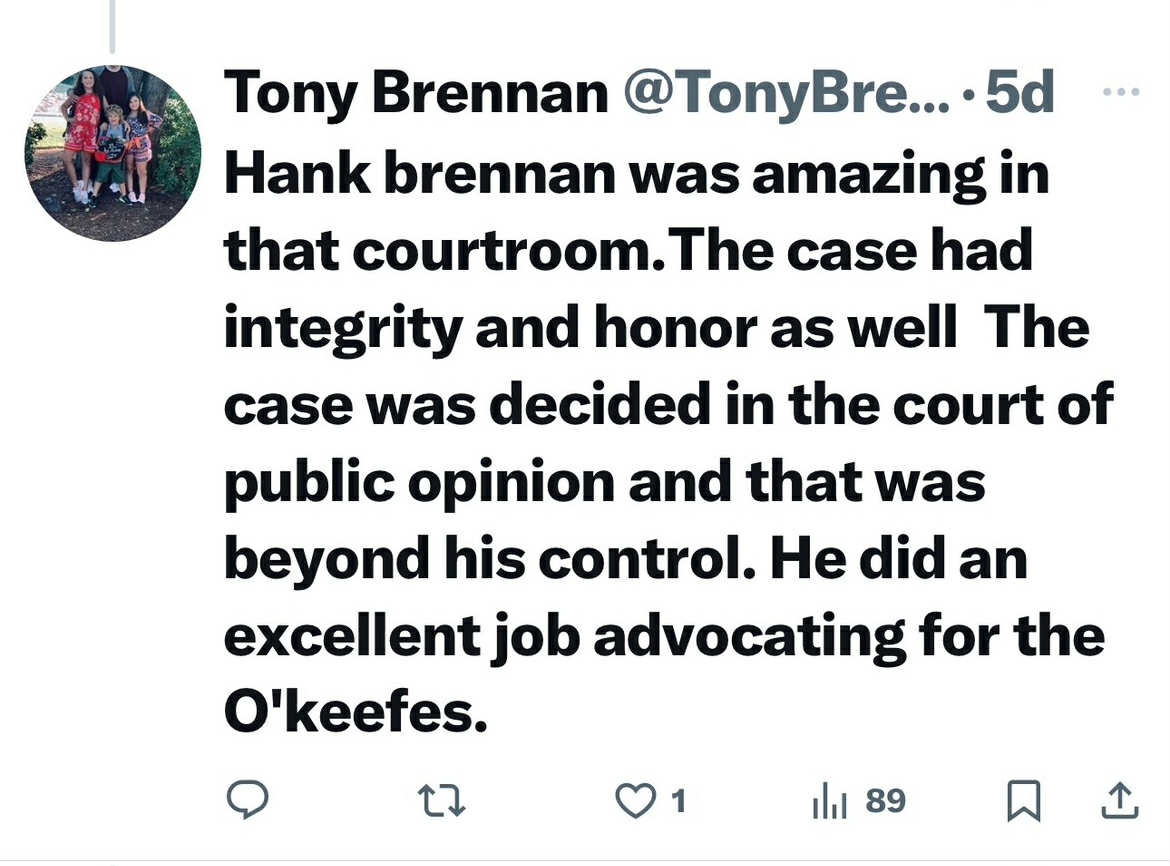The width and height of the screenshot is (1170, 866).
Task: Click the like count of 1
Action: 678,801
